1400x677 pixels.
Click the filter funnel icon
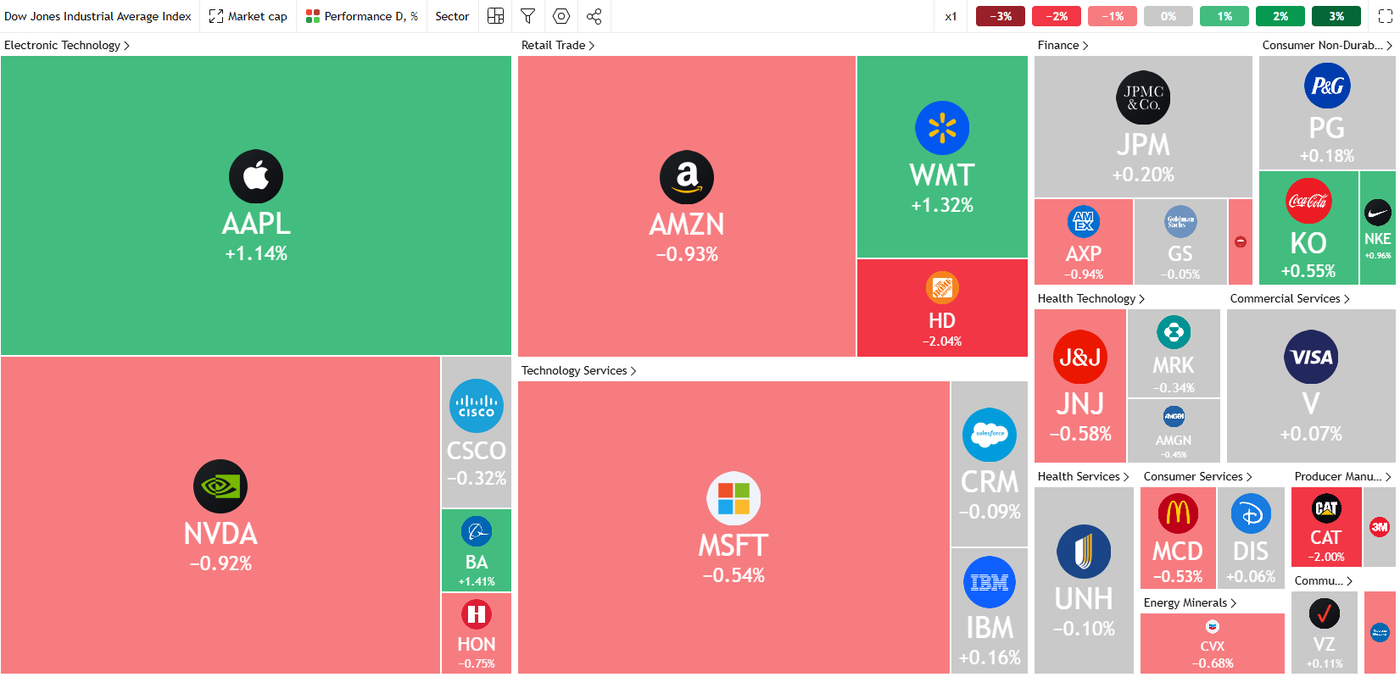[x=528, y=16]
